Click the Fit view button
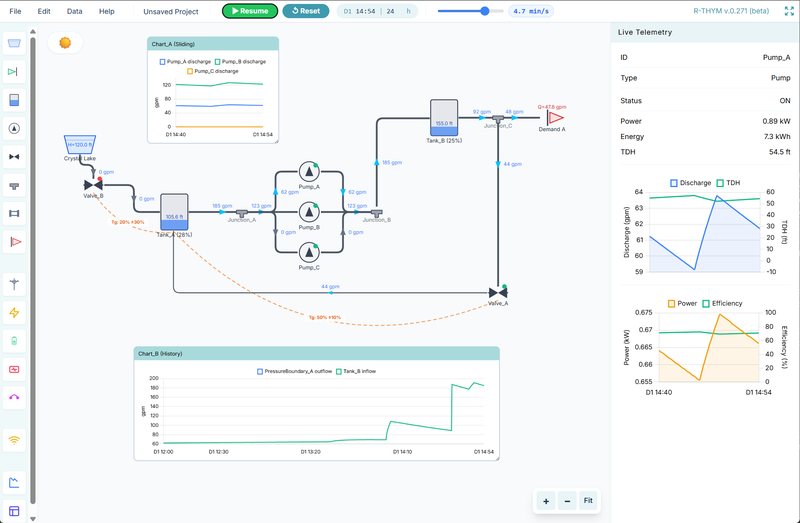 point(588,501)
